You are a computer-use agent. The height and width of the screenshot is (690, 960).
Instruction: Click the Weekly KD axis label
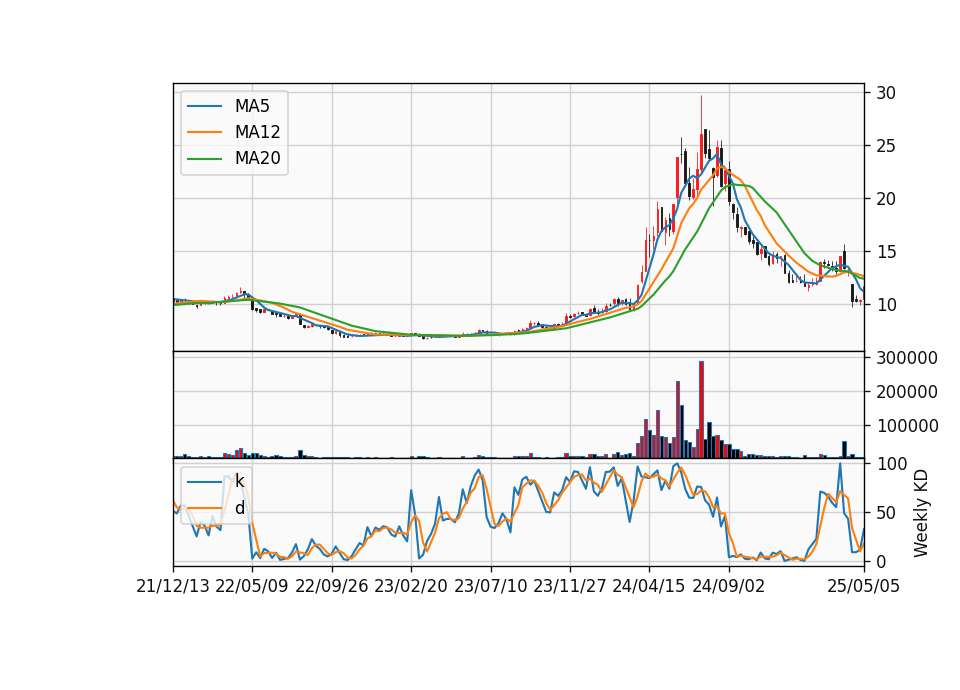(920, 514)
